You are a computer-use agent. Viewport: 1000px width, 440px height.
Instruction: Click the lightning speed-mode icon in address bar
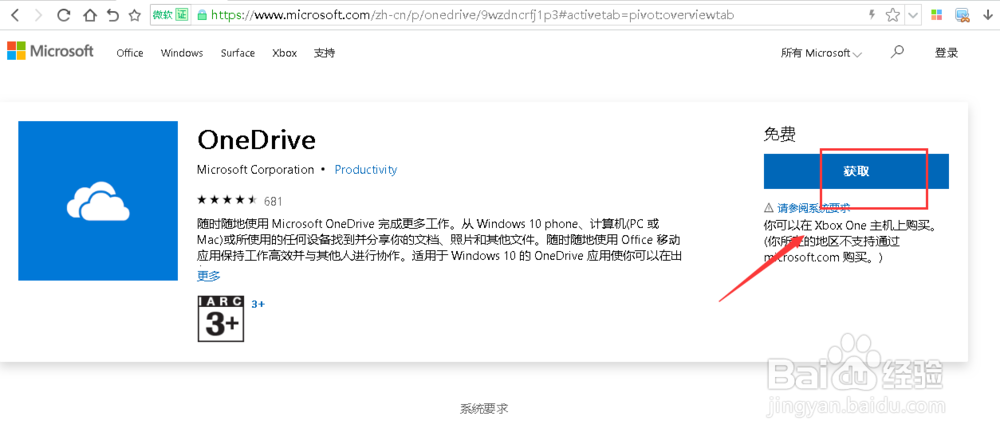coord(872,15)
